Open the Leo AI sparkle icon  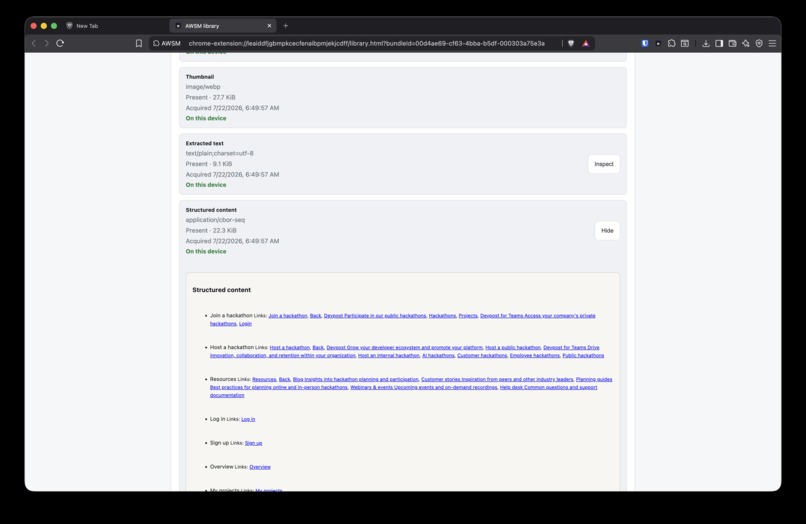pyautogui.click(x=746, y=43)
